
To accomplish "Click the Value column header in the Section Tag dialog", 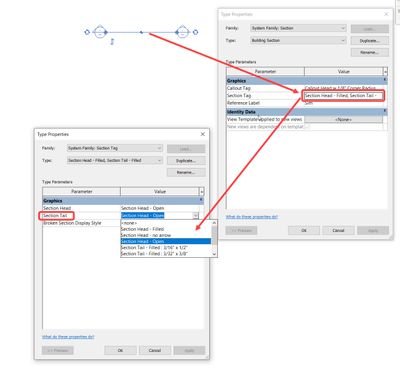I will coord(160,191).
